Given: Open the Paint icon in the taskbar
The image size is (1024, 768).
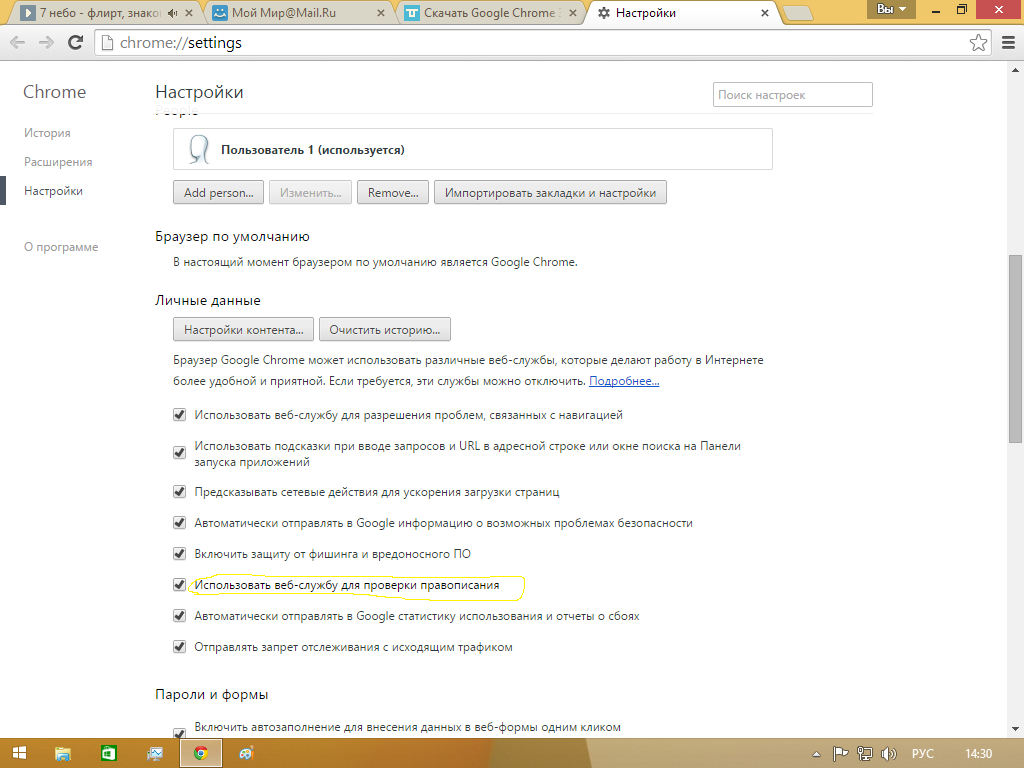Looking at the screenshot, I should [x=246, y=754].
